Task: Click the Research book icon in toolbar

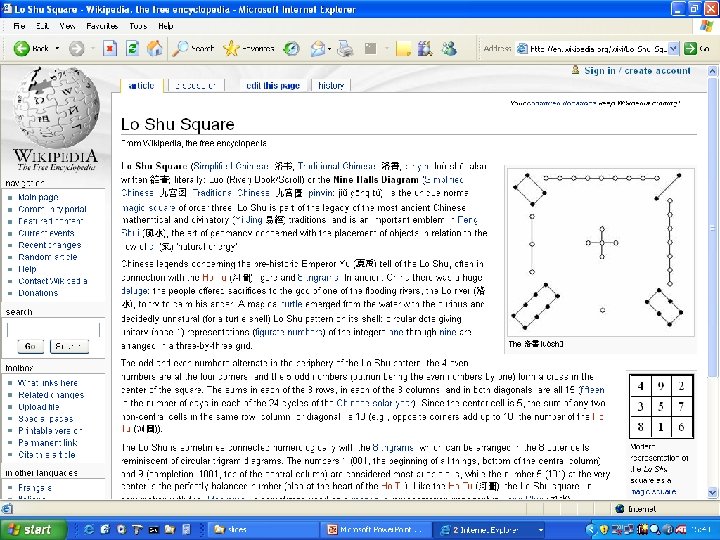Action: (x=425, y=48)
